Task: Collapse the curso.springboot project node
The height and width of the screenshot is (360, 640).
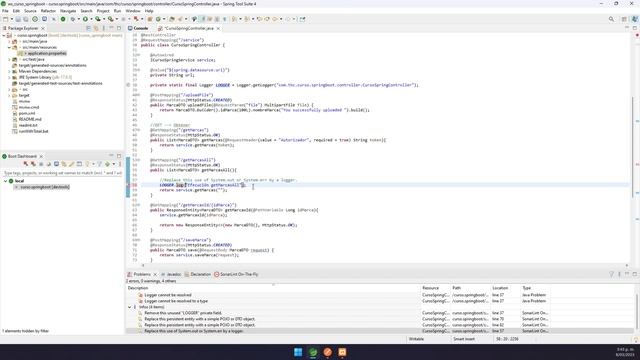Action: pos(4,36)
